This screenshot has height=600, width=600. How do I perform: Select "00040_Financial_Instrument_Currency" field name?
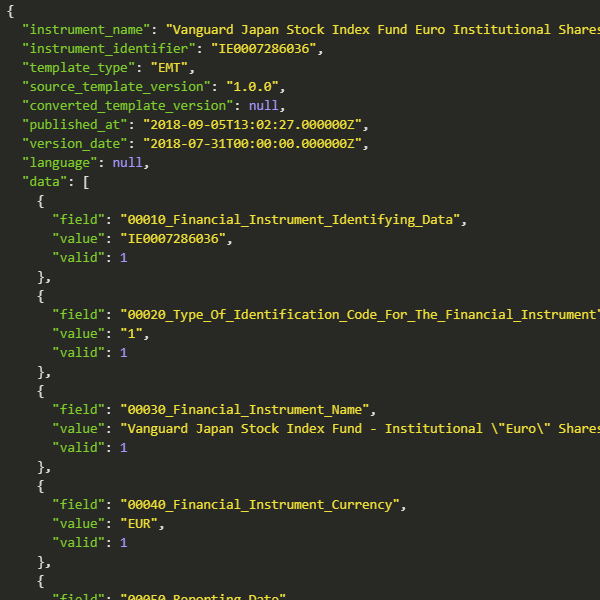click(260, 505)
